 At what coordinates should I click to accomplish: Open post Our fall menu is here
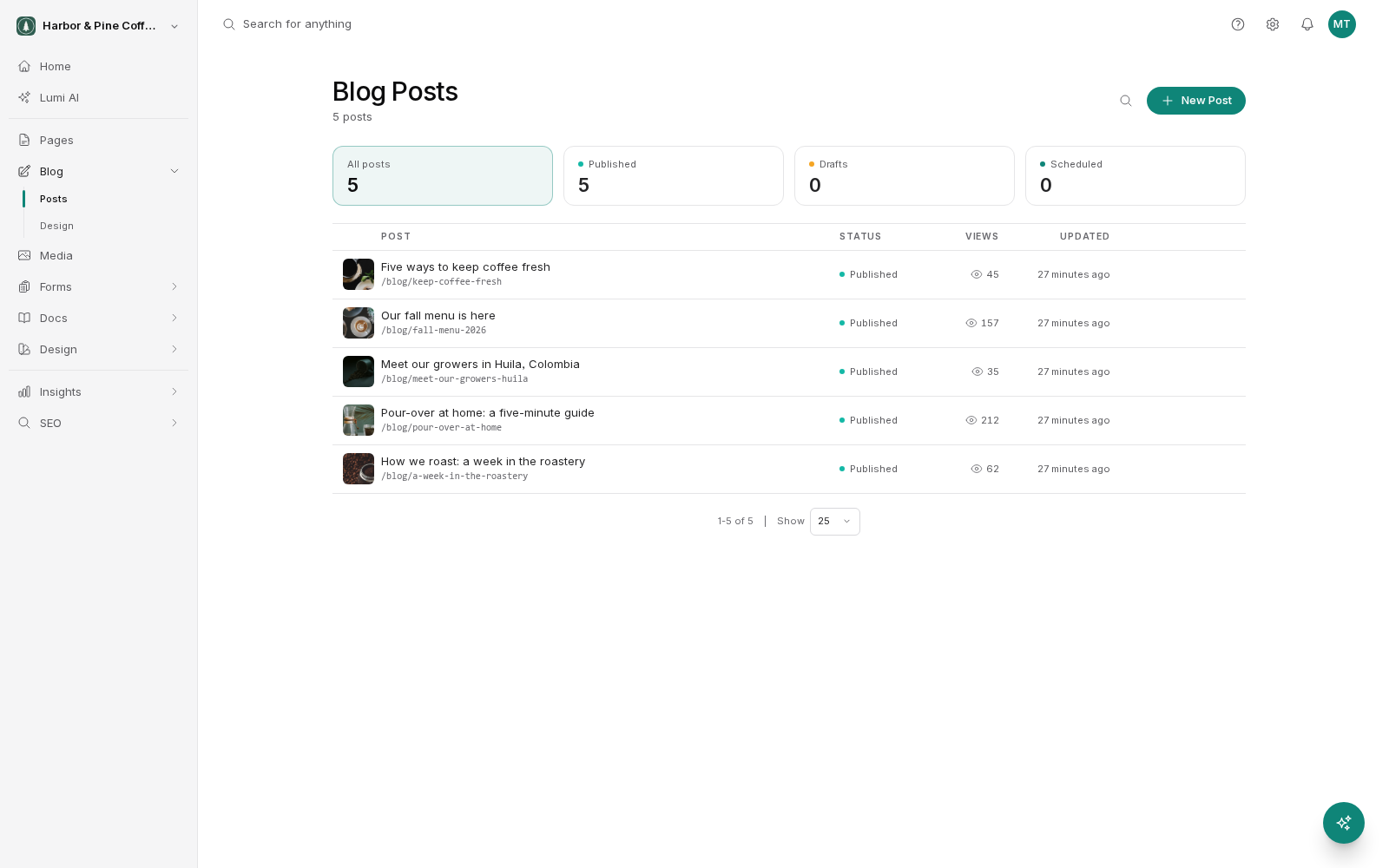(x=438, y=316)
